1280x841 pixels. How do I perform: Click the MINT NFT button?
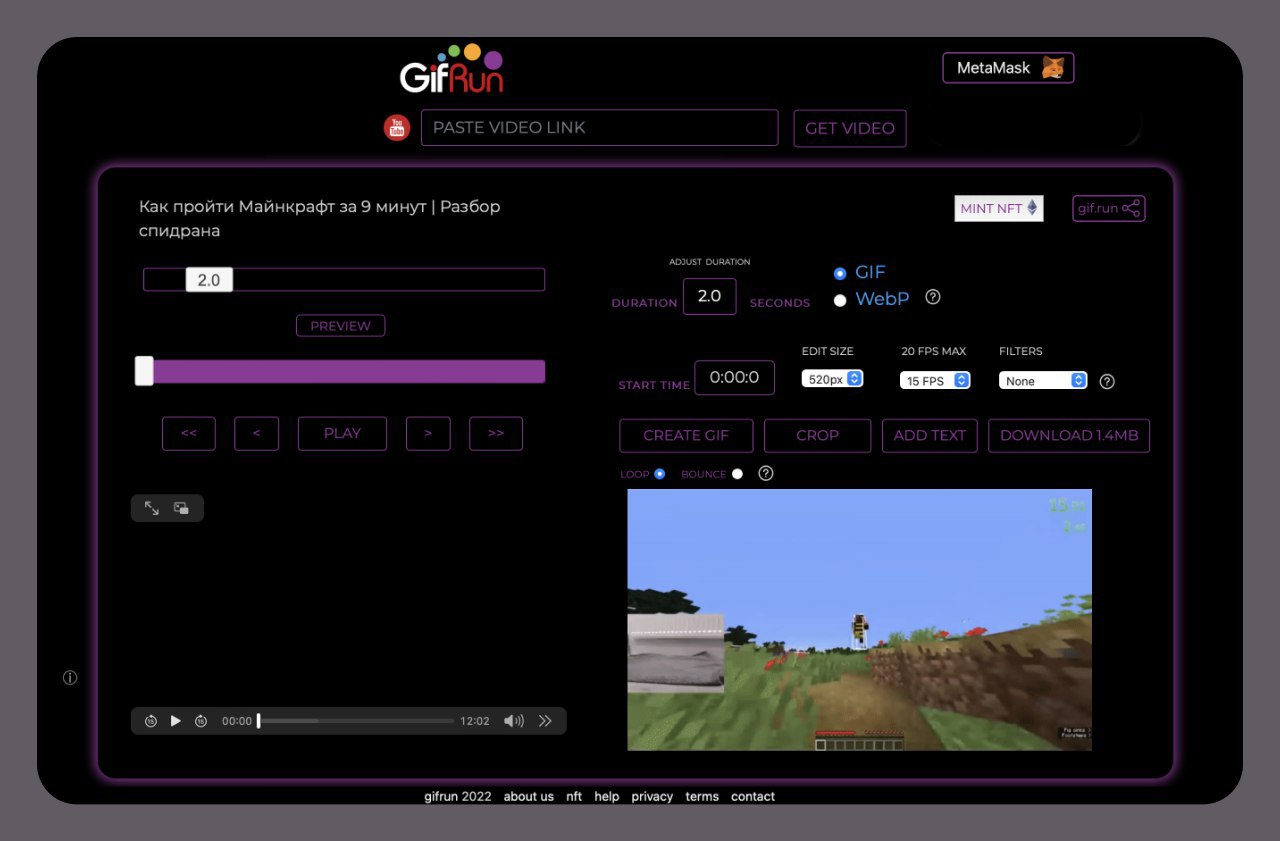tap(999, 208)
